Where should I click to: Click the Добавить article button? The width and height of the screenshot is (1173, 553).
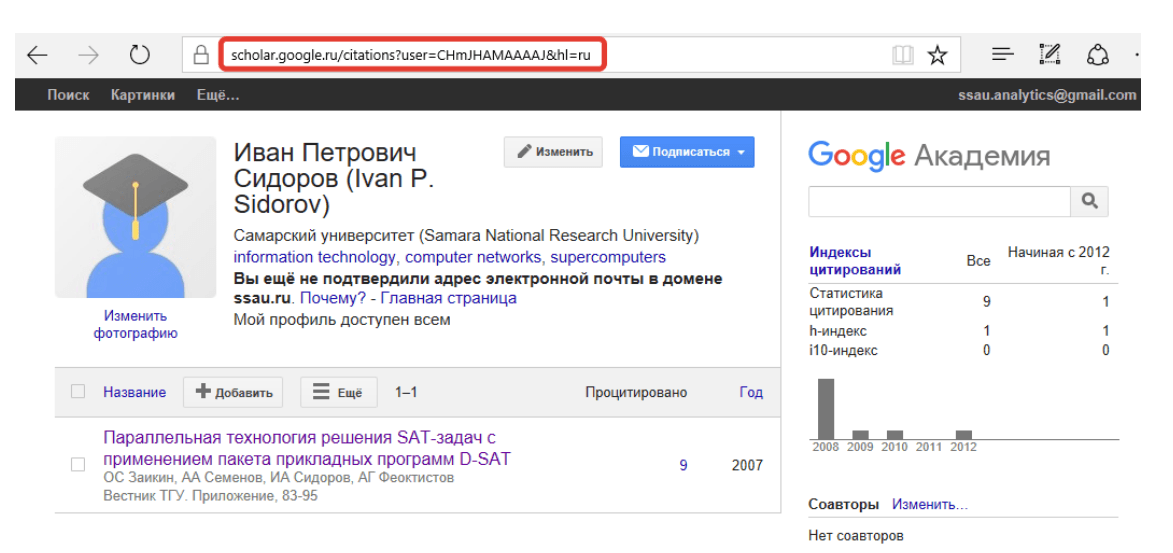pyautogui.click(x=233, y=392)
